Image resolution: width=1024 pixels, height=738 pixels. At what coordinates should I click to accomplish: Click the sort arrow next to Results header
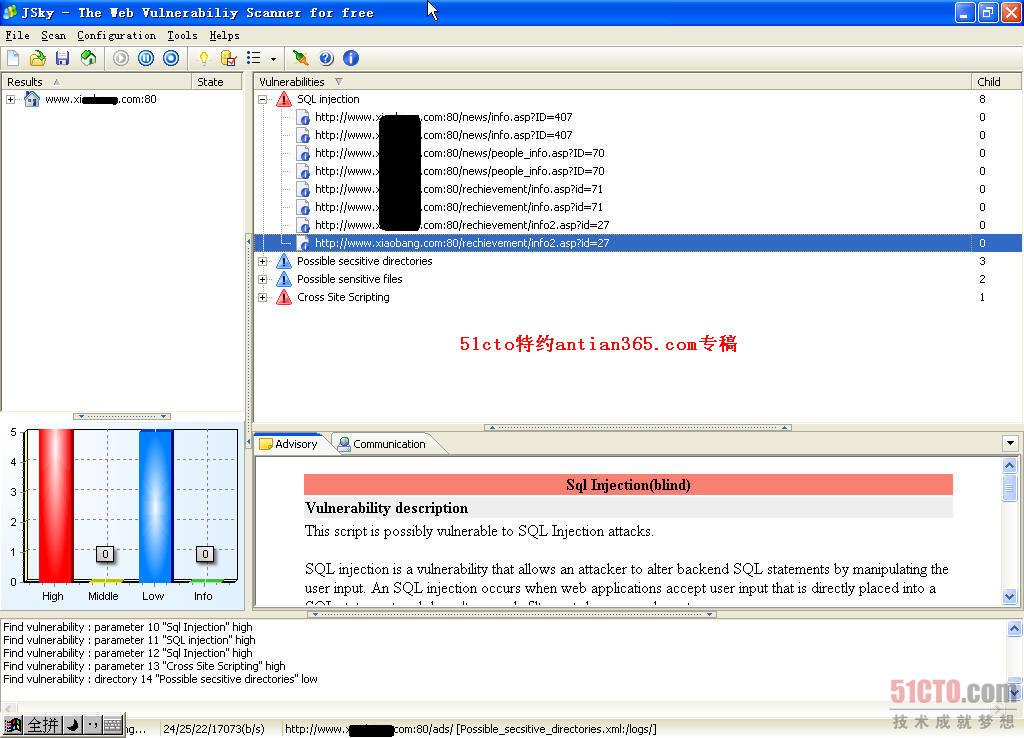tap(57, 82)
